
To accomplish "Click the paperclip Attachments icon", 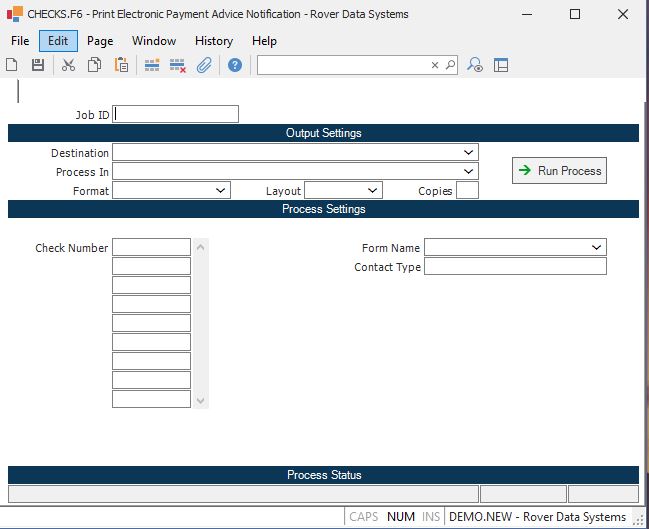I will 204,65.
